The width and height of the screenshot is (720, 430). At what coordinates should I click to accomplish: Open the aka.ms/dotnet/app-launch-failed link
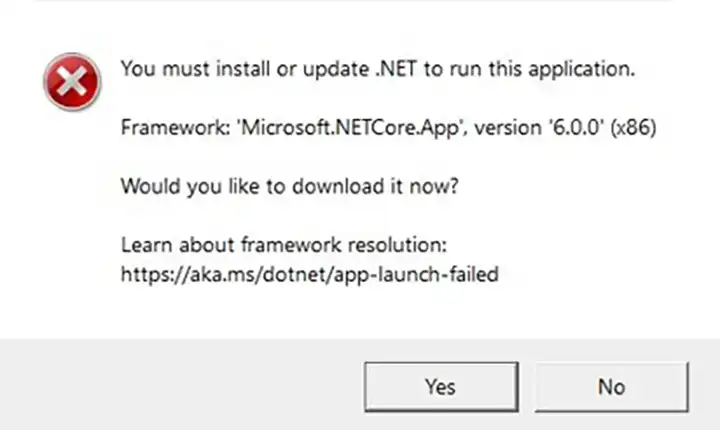tap(309, 273)
